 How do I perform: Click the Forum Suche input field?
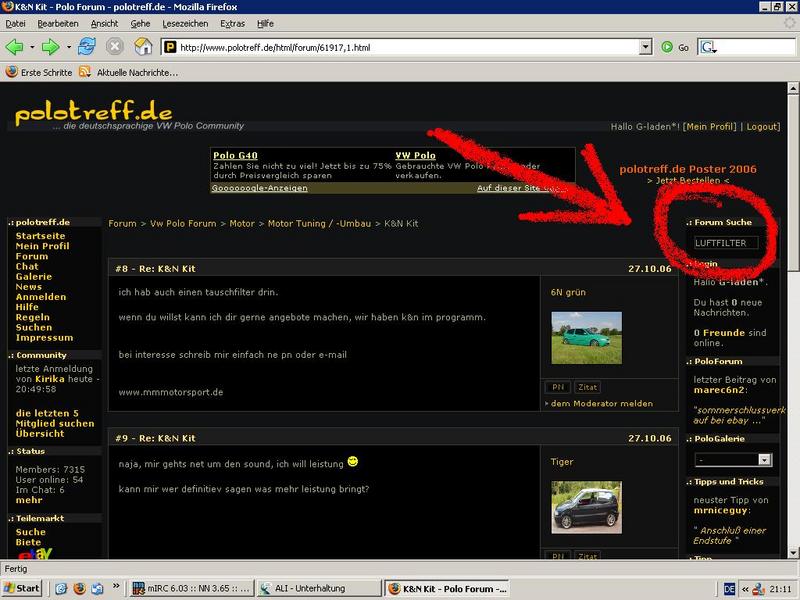(726, 243)
